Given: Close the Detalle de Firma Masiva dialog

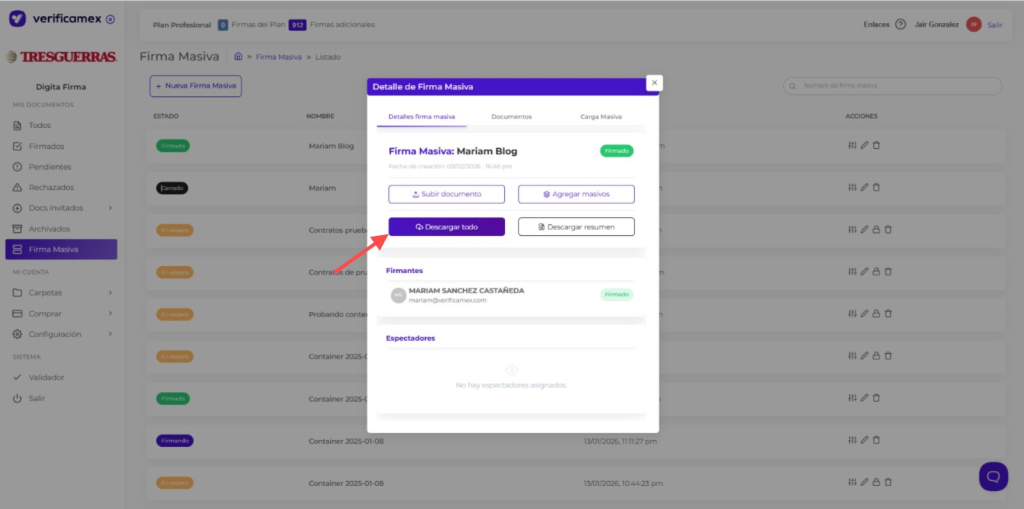Looking at the screenshot, I should coord(654,83).
